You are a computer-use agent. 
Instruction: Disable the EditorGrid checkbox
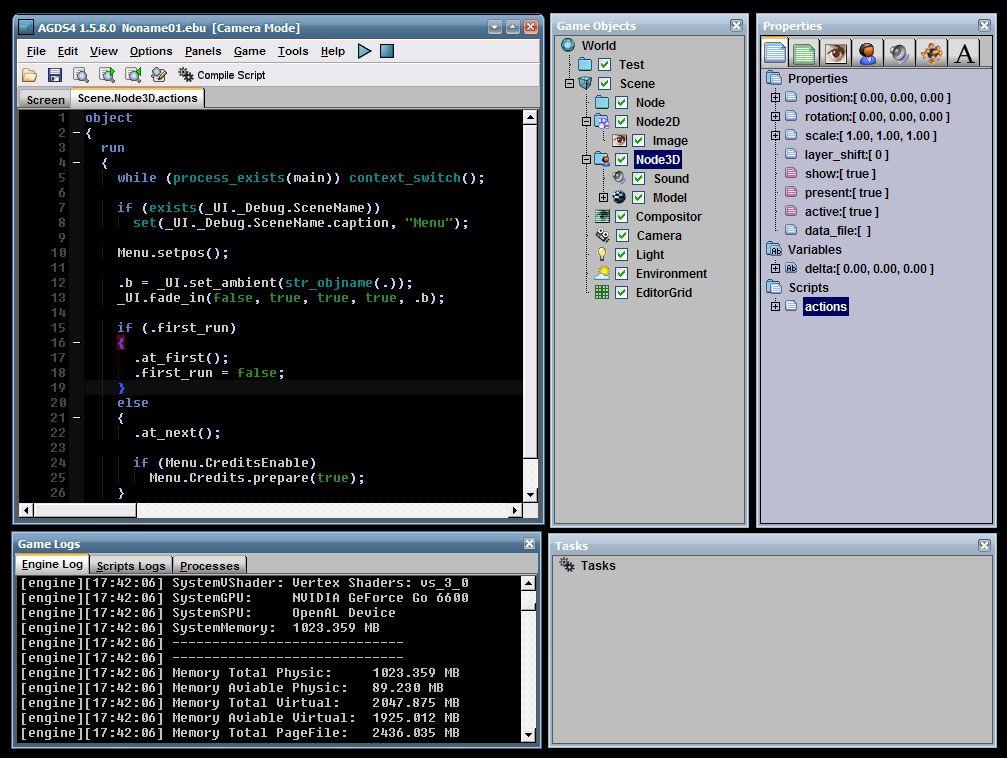[621, 293]
